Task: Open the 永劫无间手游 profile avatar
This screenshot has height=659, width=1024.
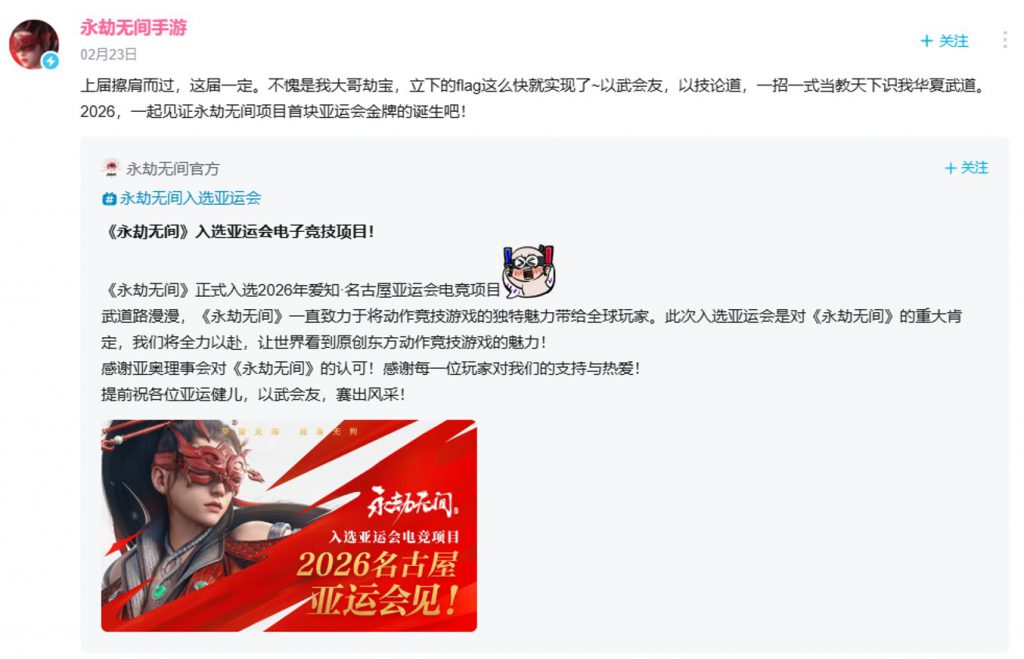Action: [33, 44]
